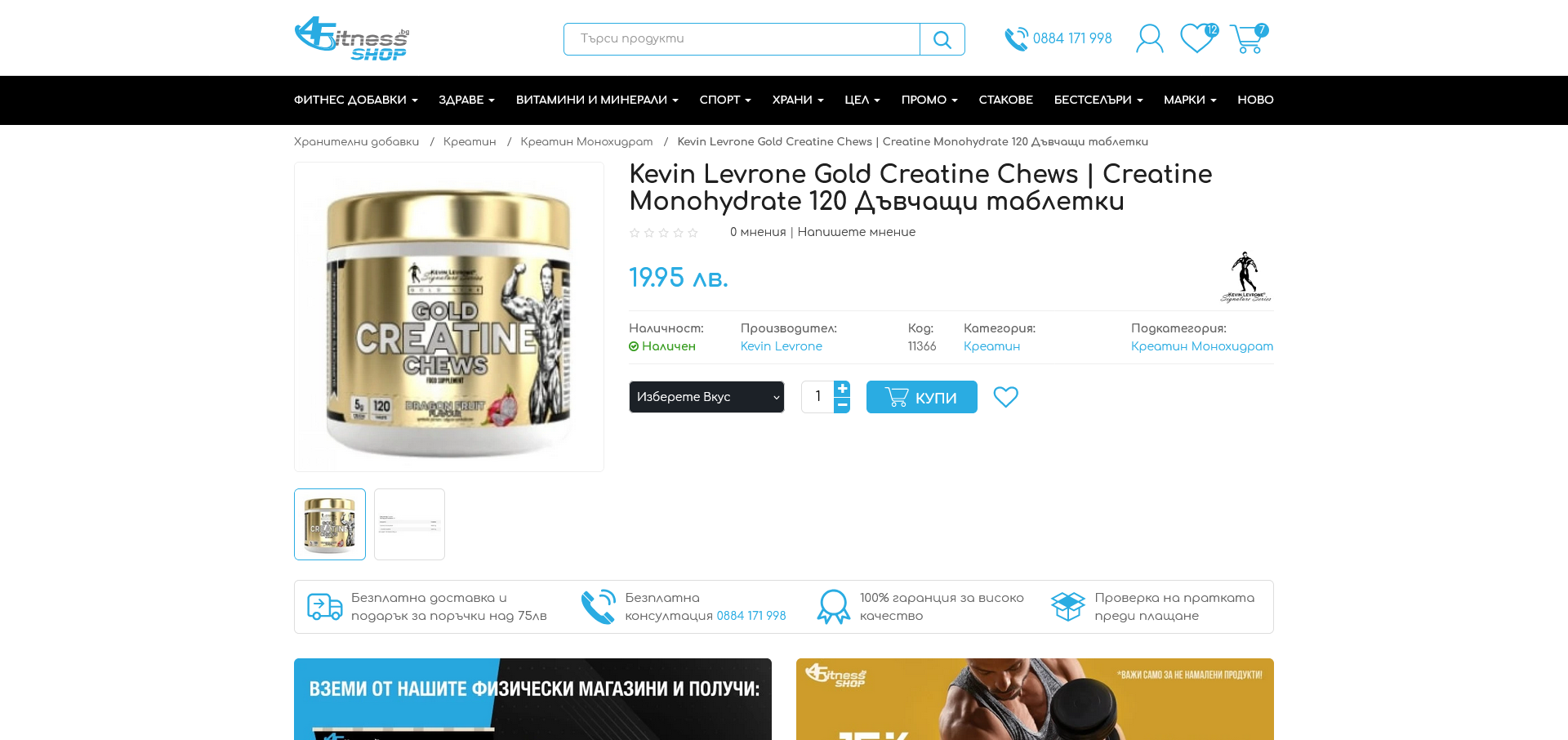This screenshot has width=1568, height=740.
Task: Select the second product thumbnail
Action: pyautogui.click(x=409, y=524)
